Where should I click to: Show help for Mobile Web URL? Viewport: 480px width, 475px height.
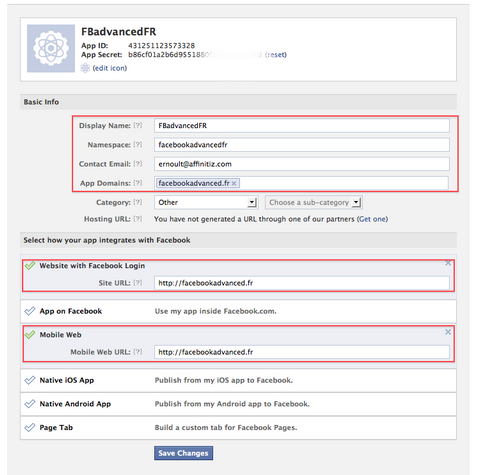[138, 352]
